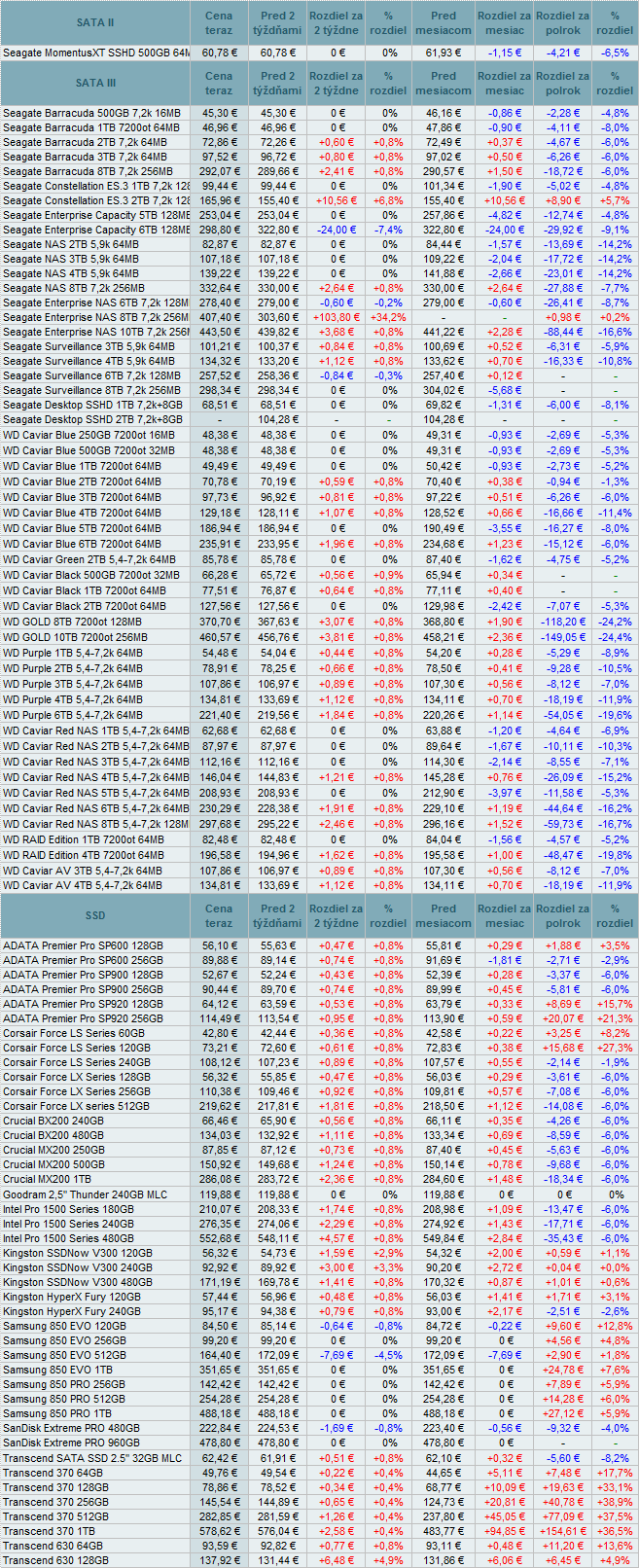Click the +154,61 € half-year difference
The image size is (639, 1568).
(x=562, y=1531)
